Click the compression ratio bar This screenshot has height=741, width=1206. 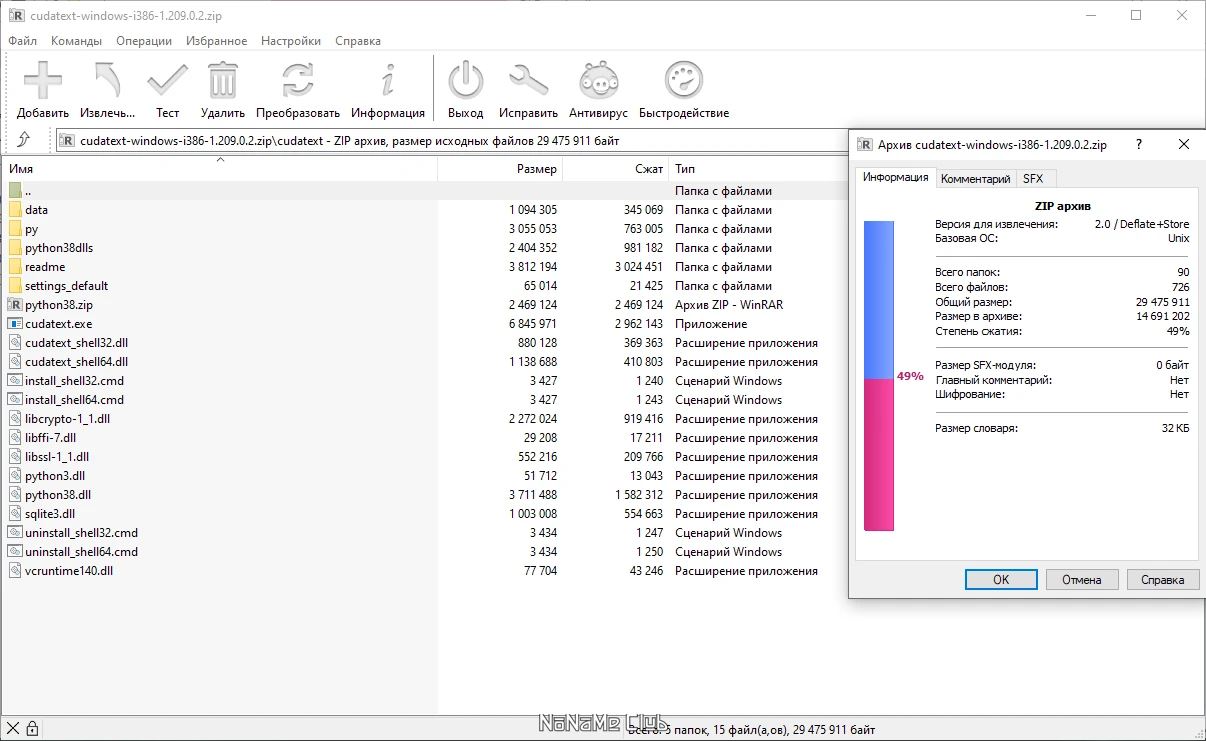click(x=879, y=376)
